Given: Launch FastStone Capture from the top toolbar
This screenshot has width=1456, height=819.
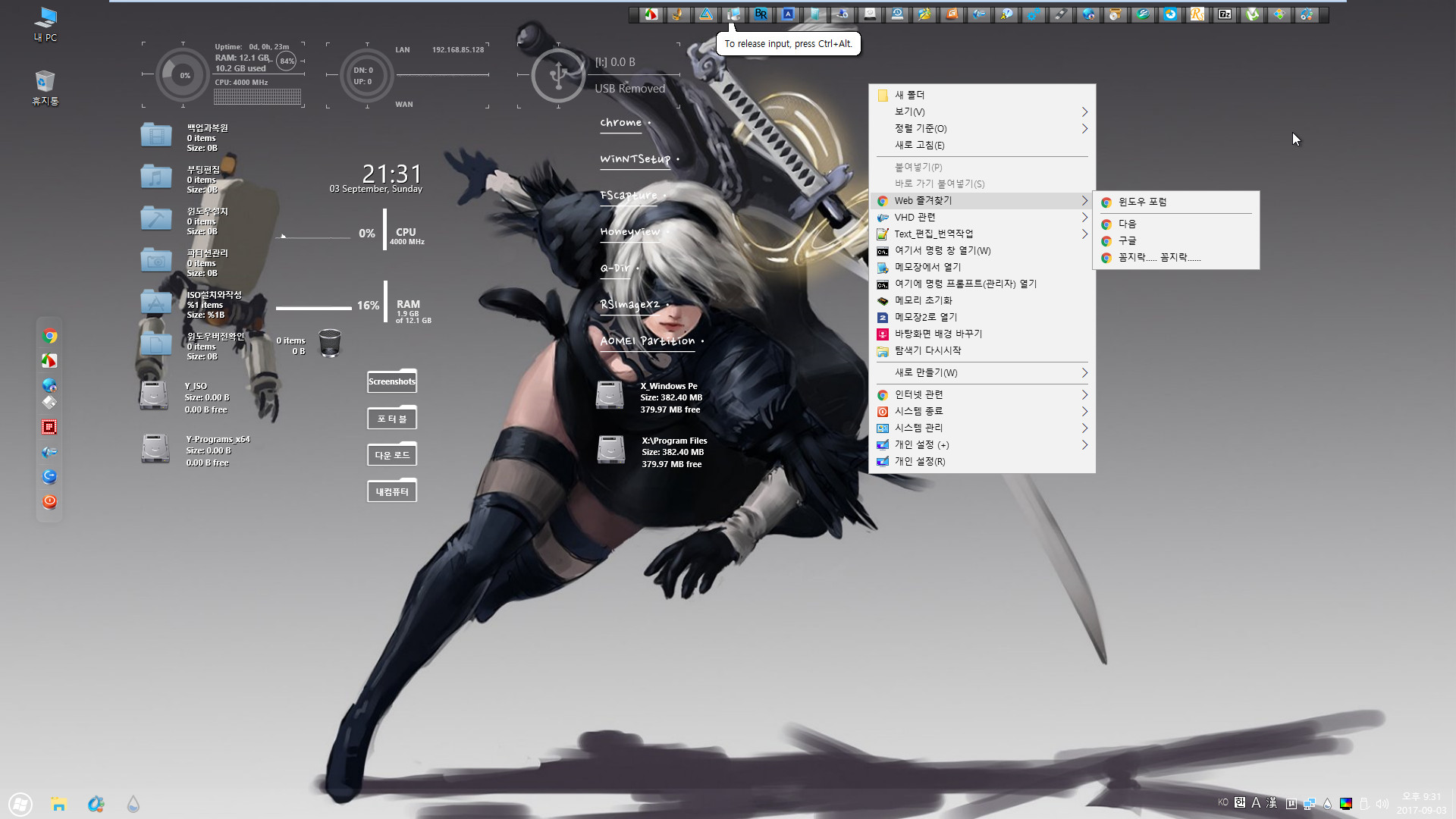Looking at the screenshot, I should [651, 14].
